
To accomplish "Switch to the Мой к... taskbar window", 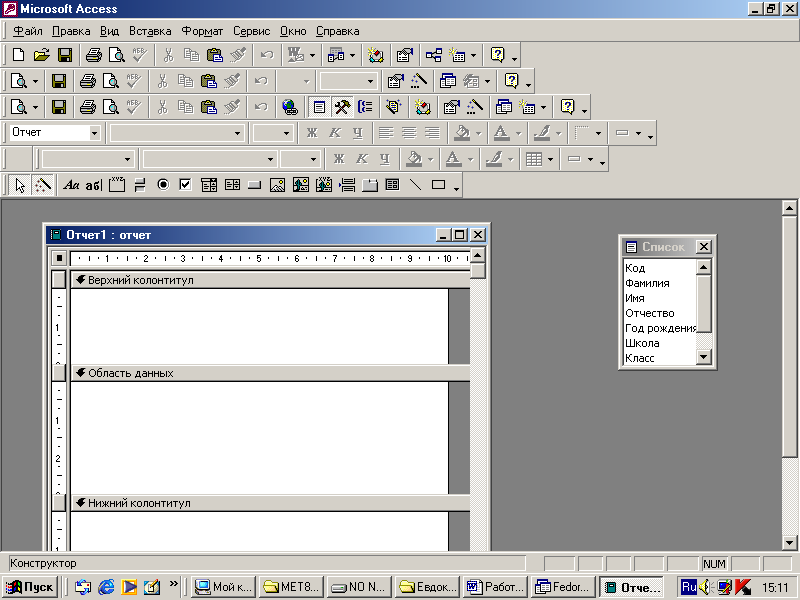I will [x=223, y=587].
